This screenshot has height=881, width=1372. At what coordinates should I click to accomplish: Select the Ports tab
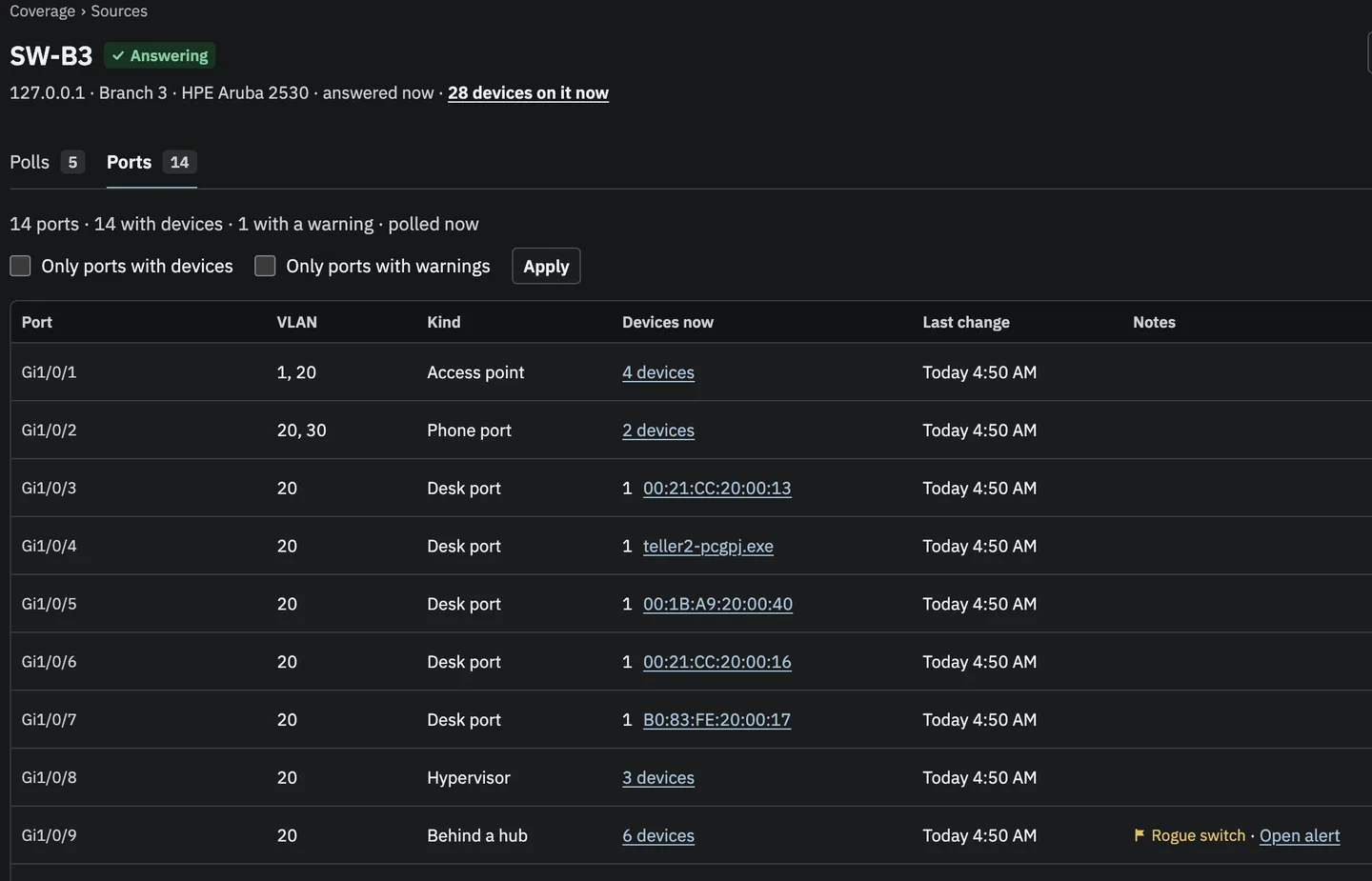pos(151,162)
